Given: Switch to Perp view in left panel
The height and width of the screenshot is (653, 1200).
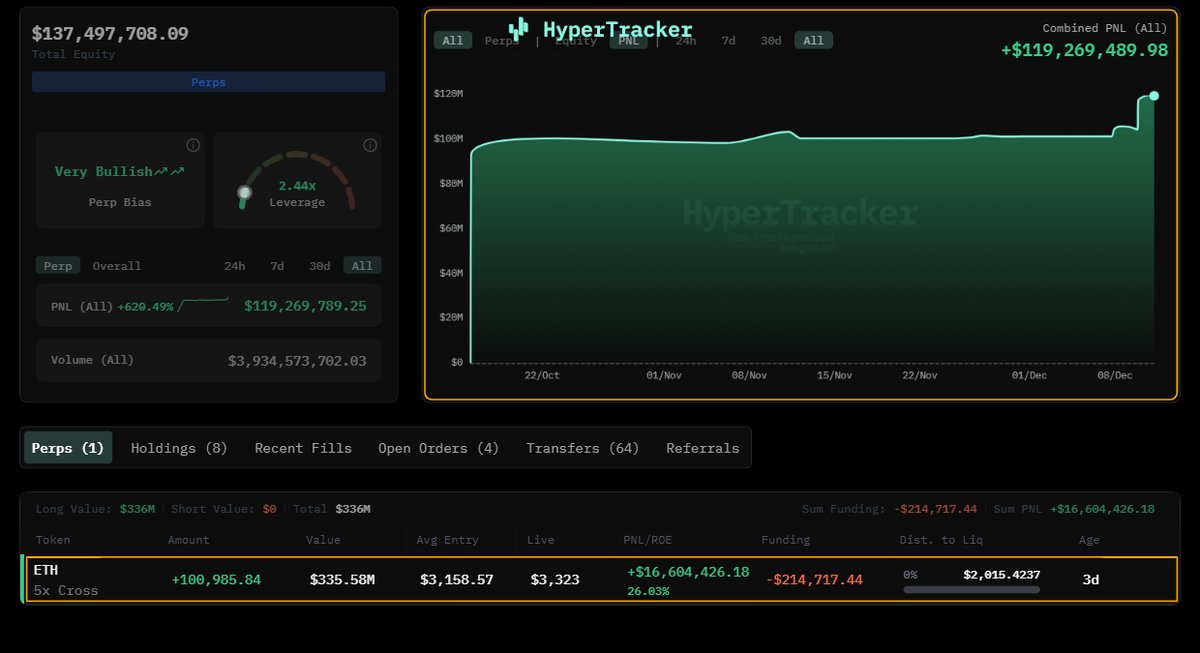Looking at the screenshot, I should [x=58, y=266].
